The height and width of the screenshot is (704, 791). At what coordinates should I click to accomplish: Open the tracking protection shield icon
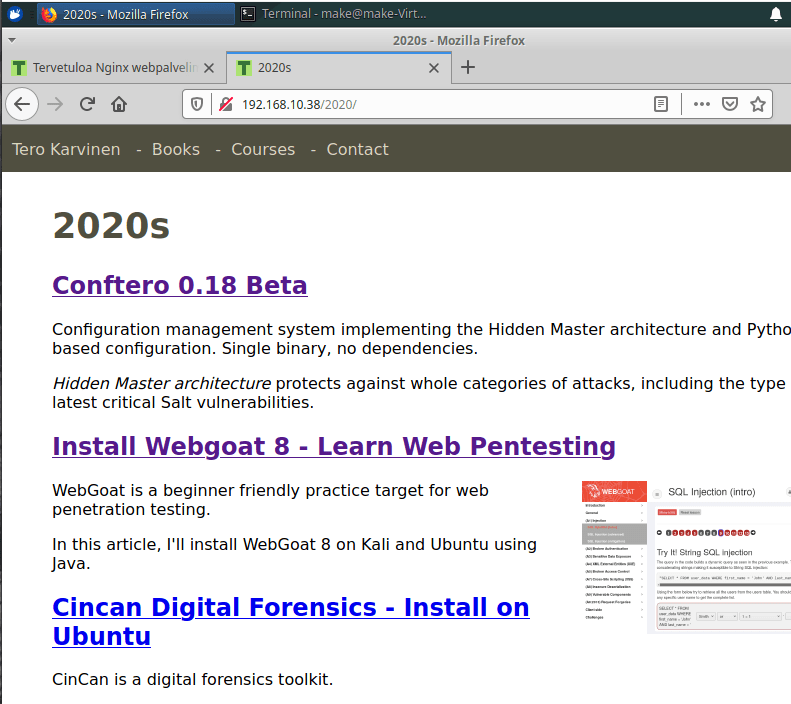pyautogui.click(x=197, y=104)
